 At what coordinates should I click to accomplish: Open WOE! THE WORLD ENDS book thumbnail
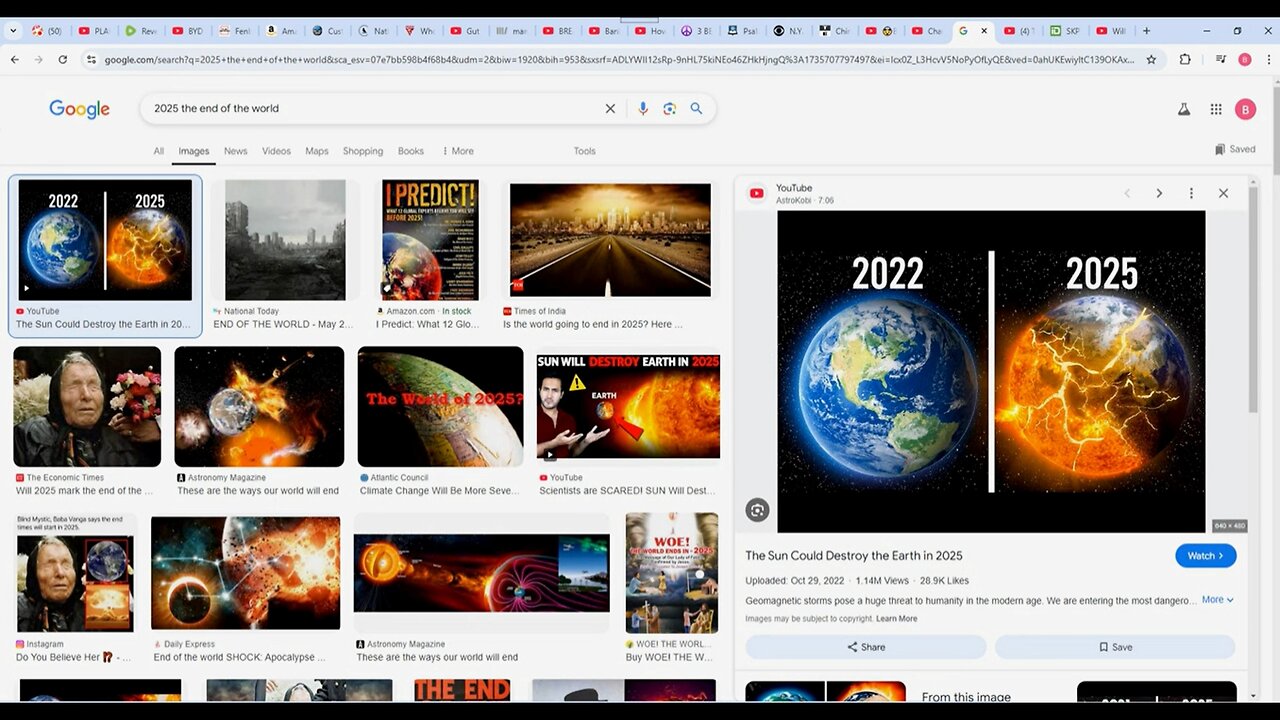tap(672, 573)
